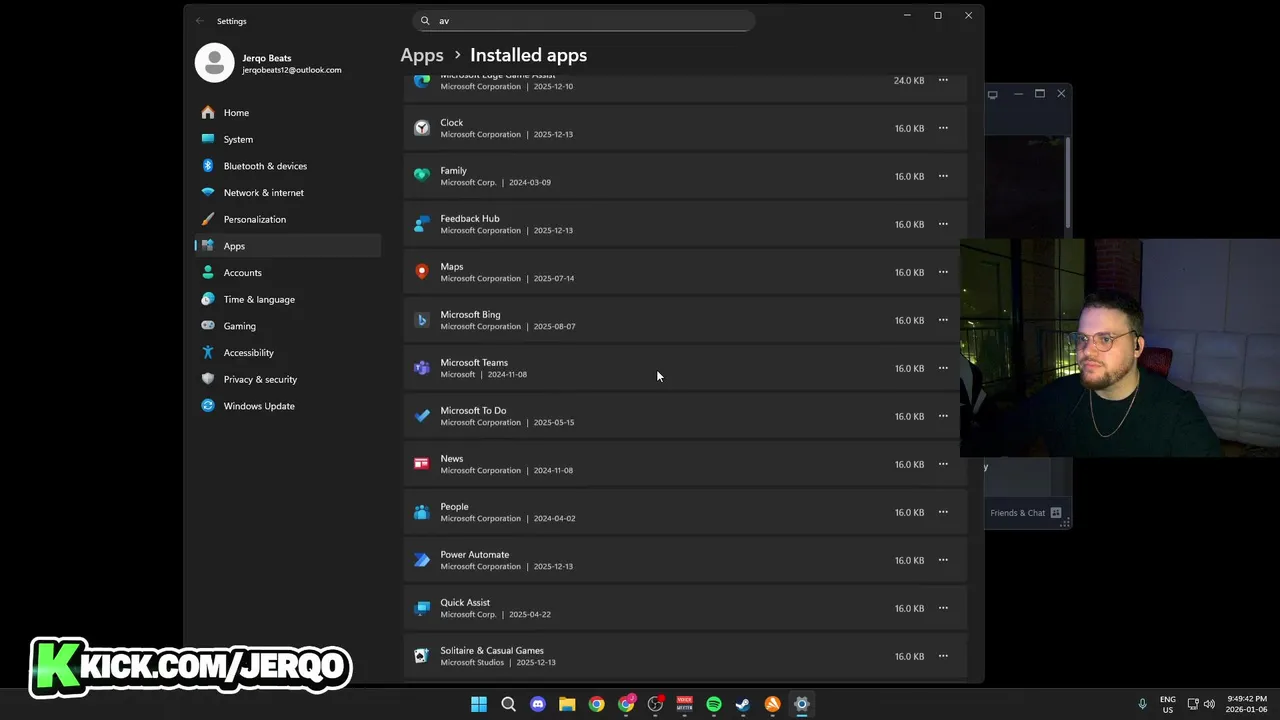Click the microphone icon in system tray
The height and width of the screenshot is (720, 1280).
click(1142, 704)
